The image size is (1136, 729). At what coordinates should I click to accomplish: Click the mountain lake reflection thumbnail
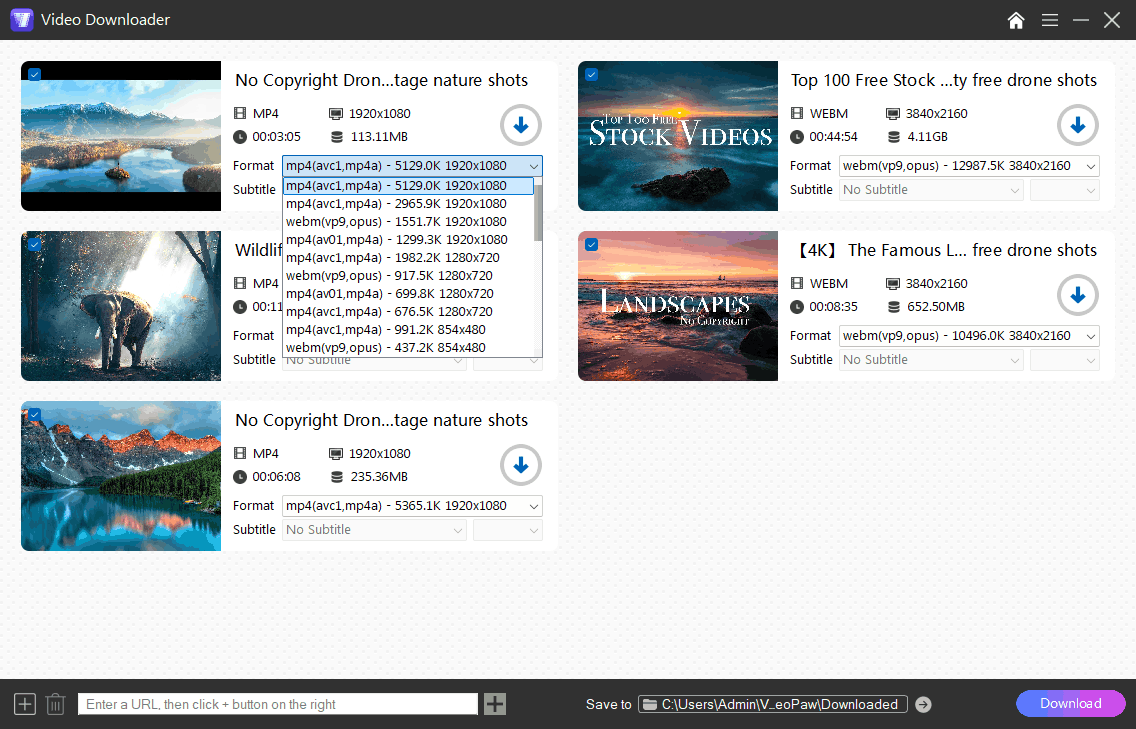click(x=121, y=476)
